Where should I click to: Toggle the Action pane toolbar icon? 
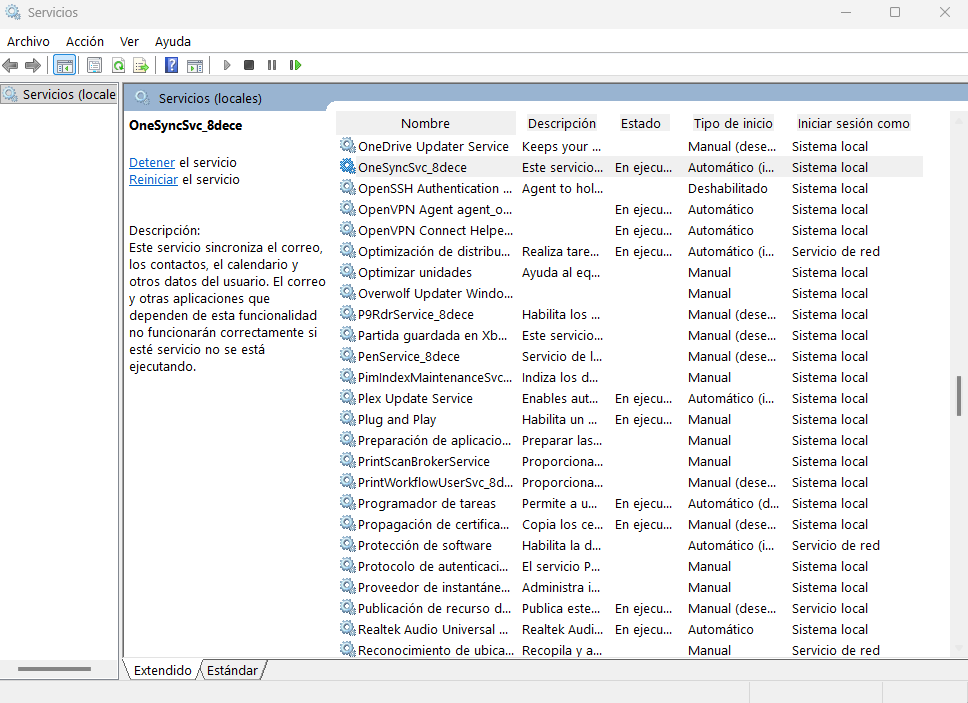point(195,65)
